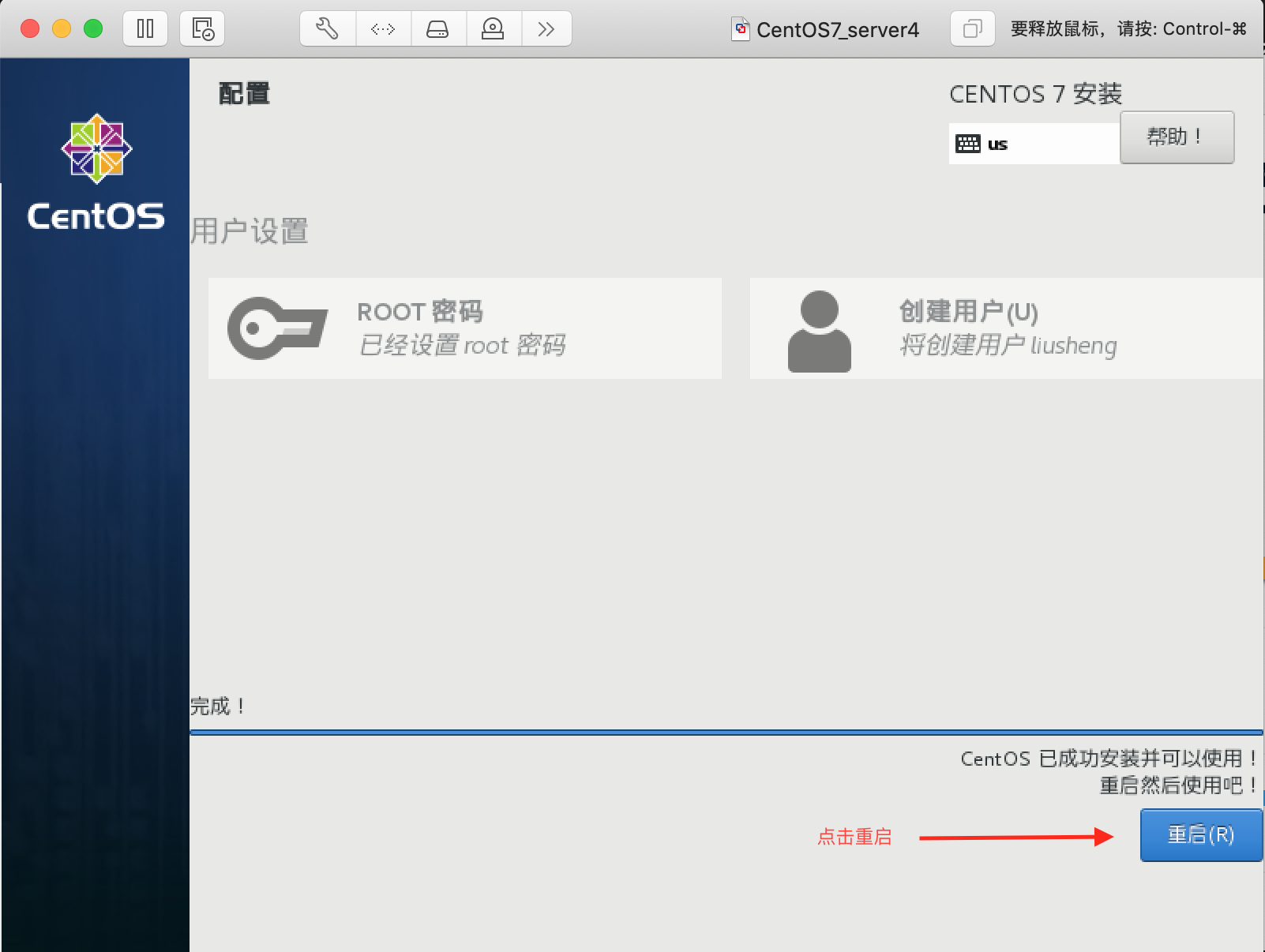This screenshot has height=952, width=1265.
Task: Click the 完成! status text
Action: click(218, 706)
